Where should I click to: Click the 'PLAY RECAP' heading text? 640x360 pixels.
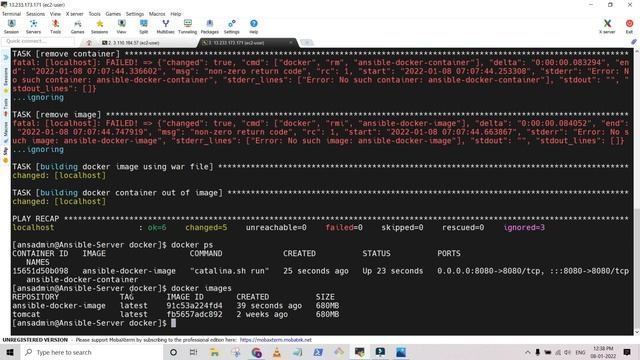point(36,219)
